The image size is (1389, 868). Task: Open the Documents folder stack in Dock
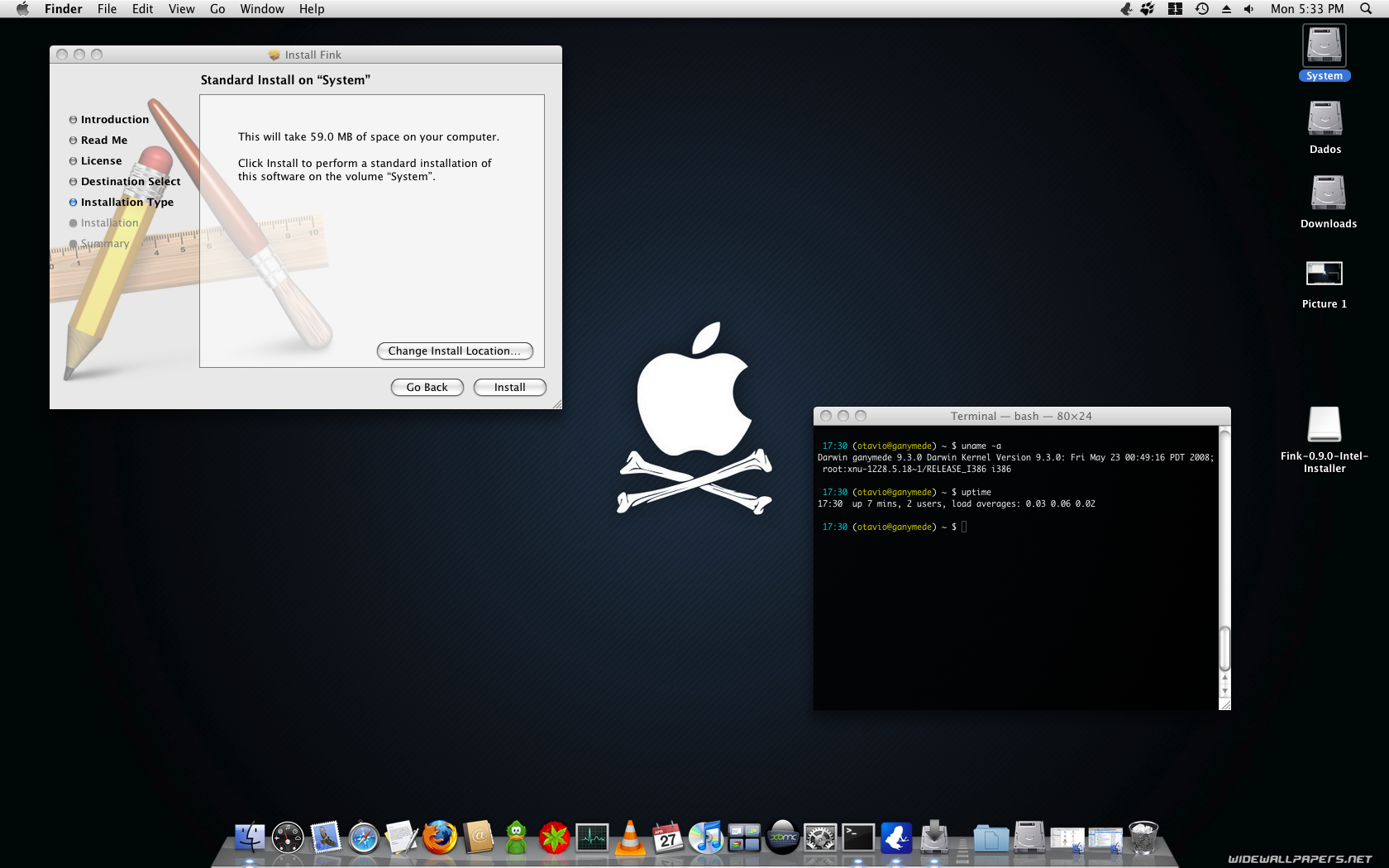(990, 838)
